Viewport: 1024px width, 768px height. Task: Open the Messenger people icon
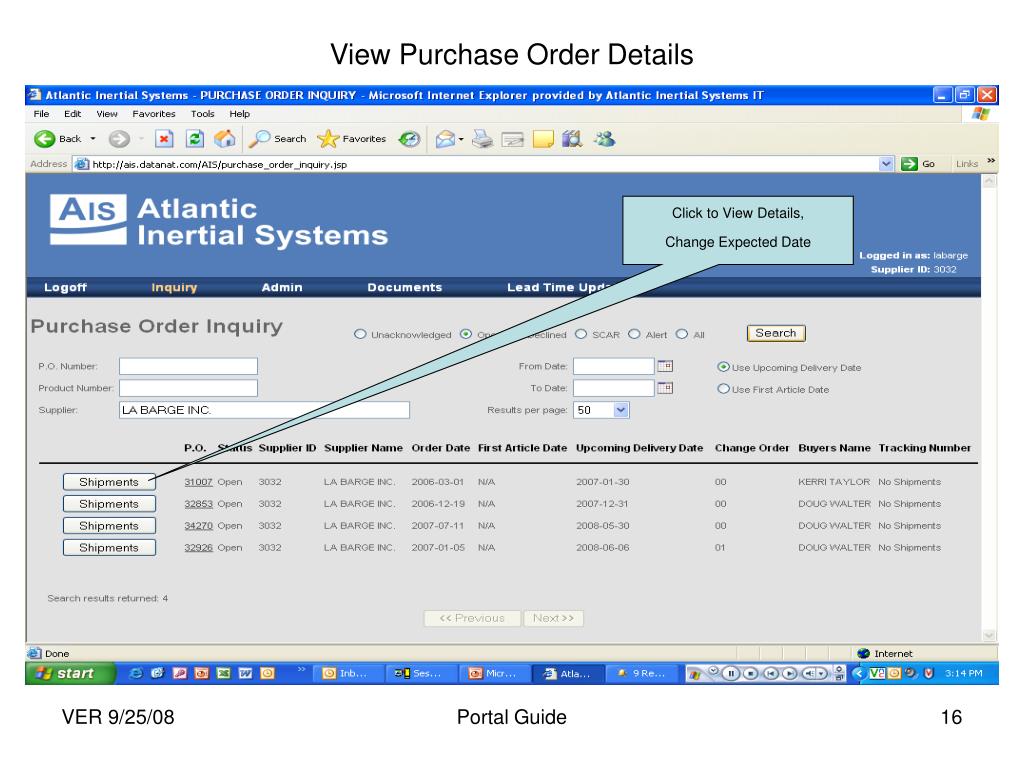605,138
